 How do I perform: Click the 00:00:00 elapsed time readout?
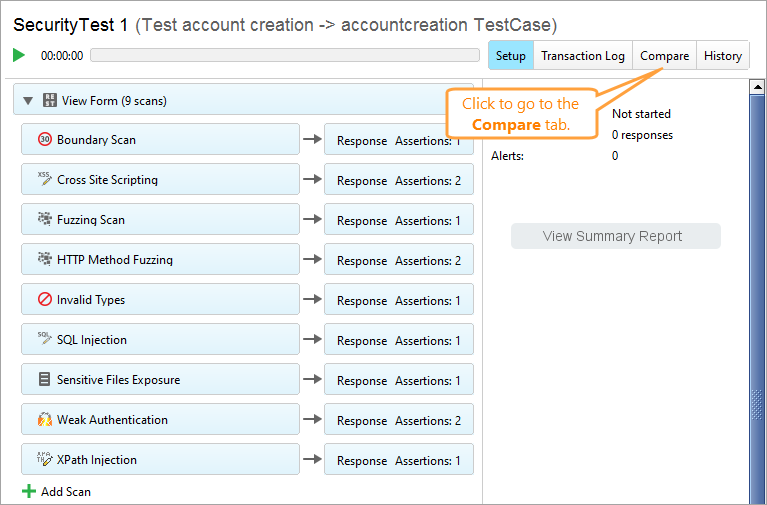pyautogui.click(x=62, y=56)
